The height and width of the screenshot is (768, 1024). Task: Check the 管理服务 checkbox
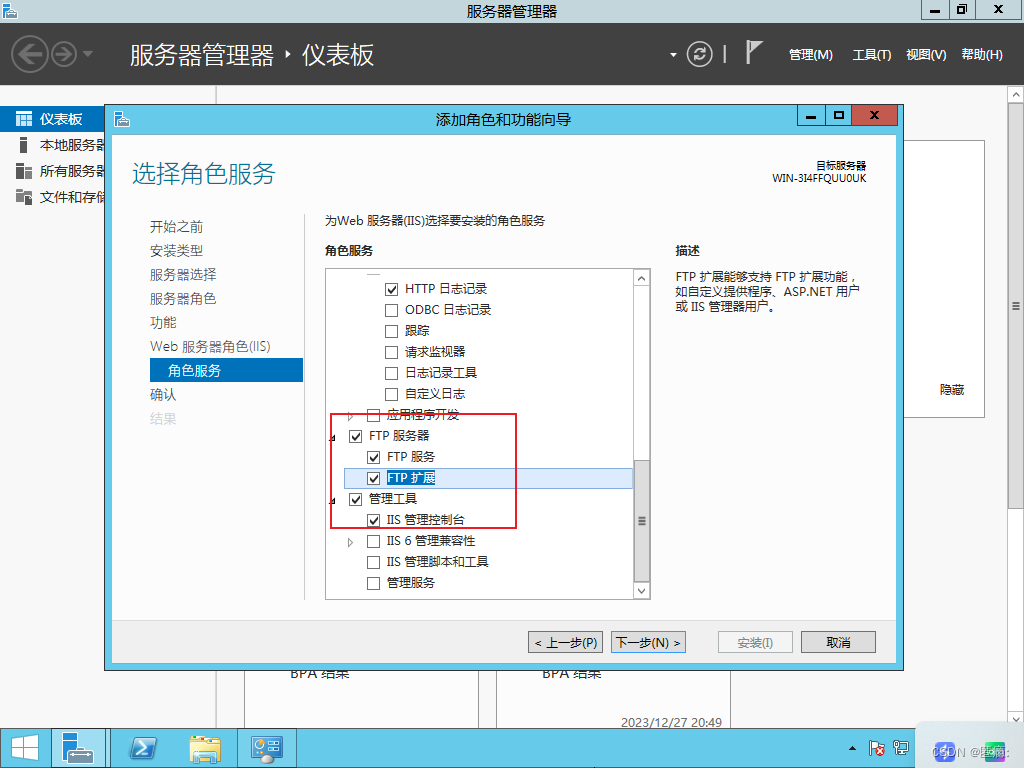(374, 583)
